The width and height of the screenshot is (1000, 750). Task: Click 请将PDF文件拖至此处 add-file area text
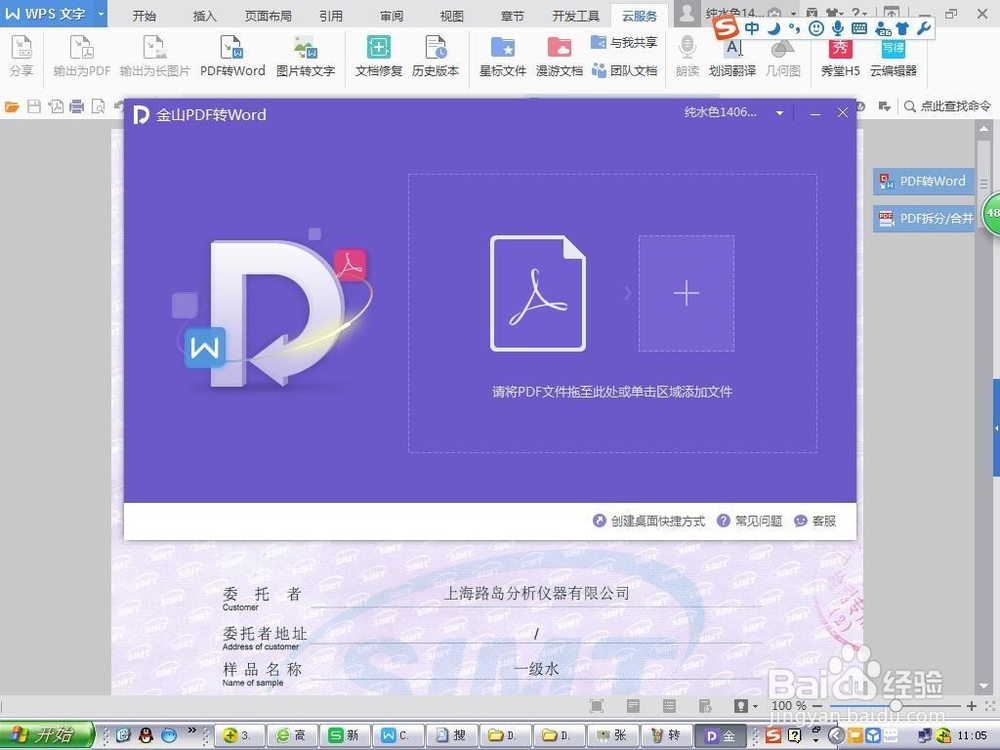point(612,392)
